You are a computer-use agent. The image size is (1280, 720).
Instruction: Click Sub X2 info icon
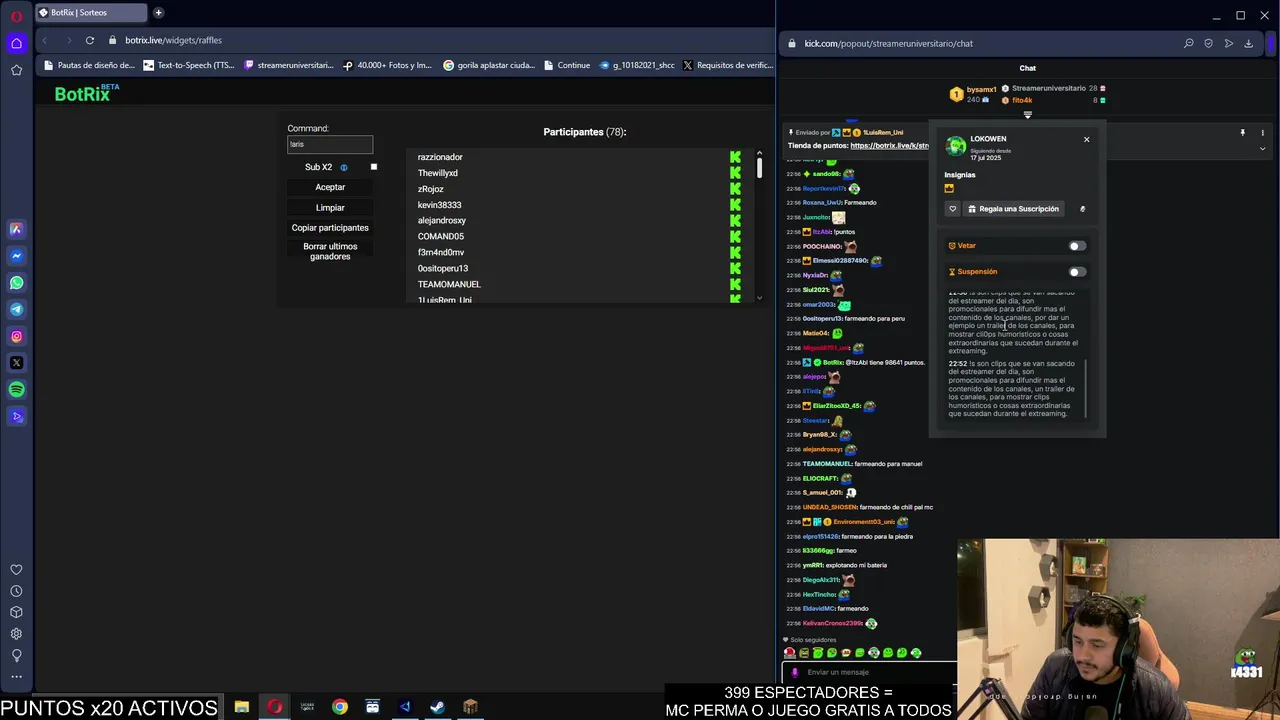[344, 167]
